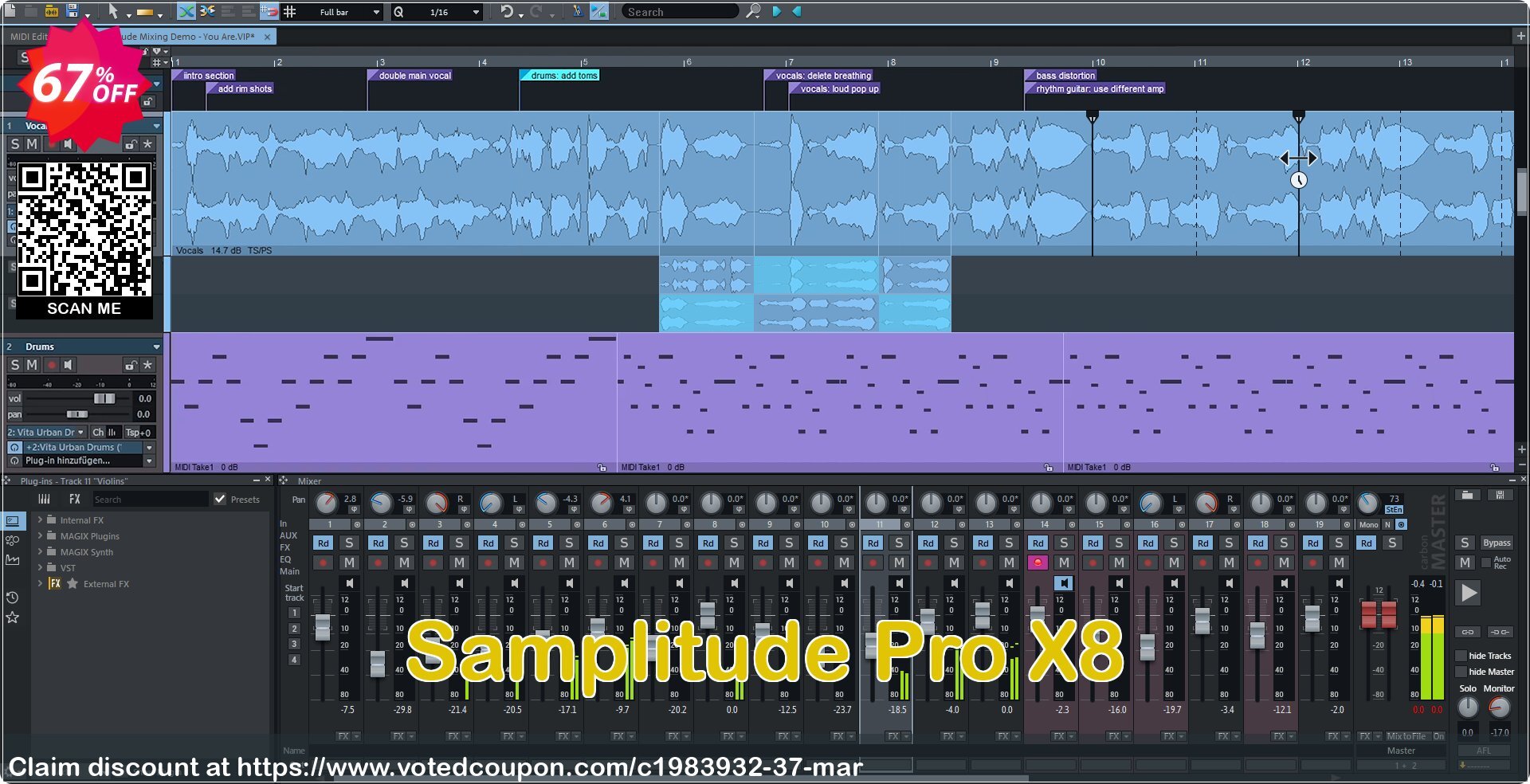This screenshot has width=1530, height=784.
Task: Select the monitor view icon in Plug-ins sidebar
Action: 12,521
